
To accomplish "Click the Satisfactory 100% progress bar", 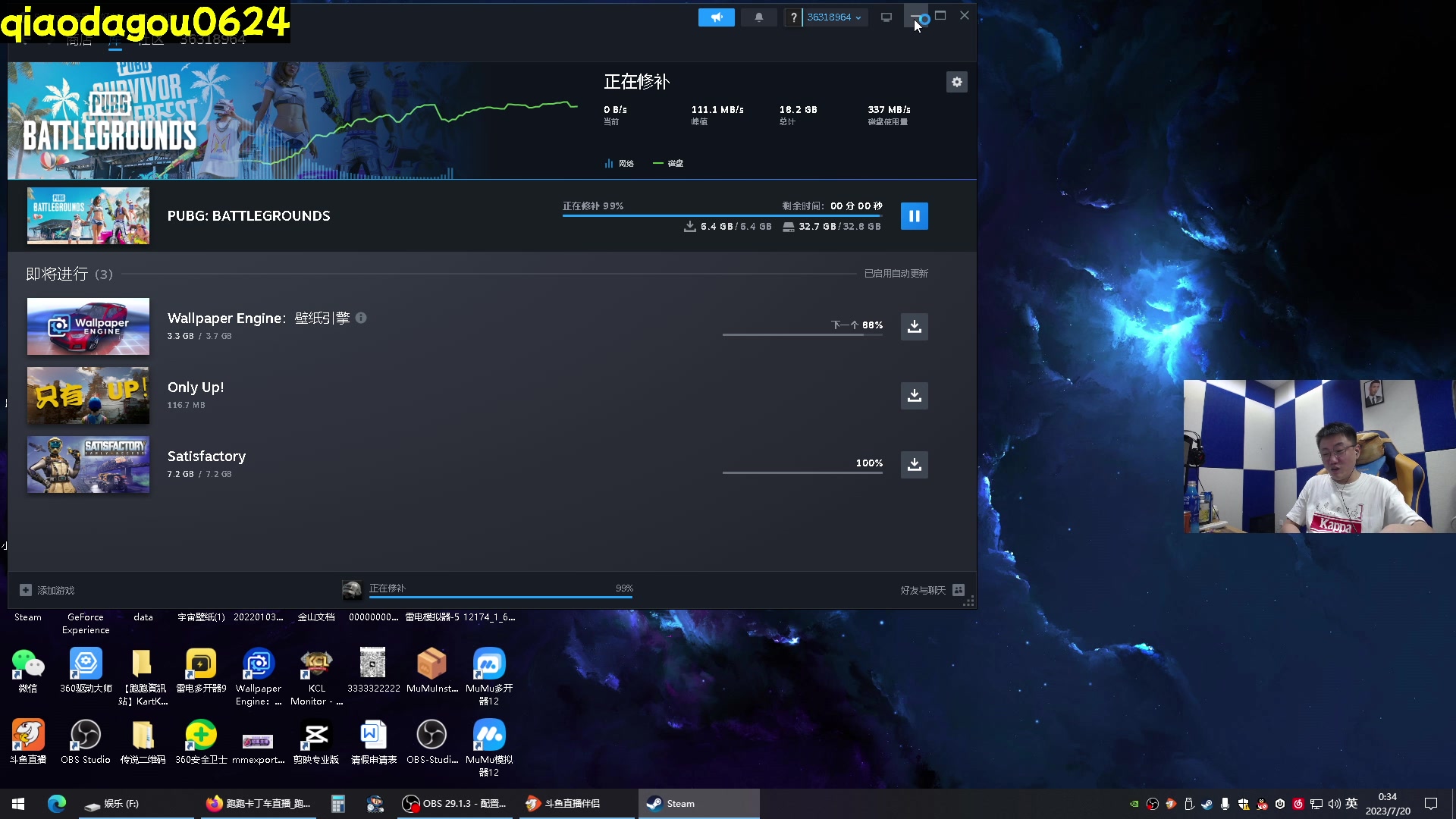I will (x=802, y=472).
